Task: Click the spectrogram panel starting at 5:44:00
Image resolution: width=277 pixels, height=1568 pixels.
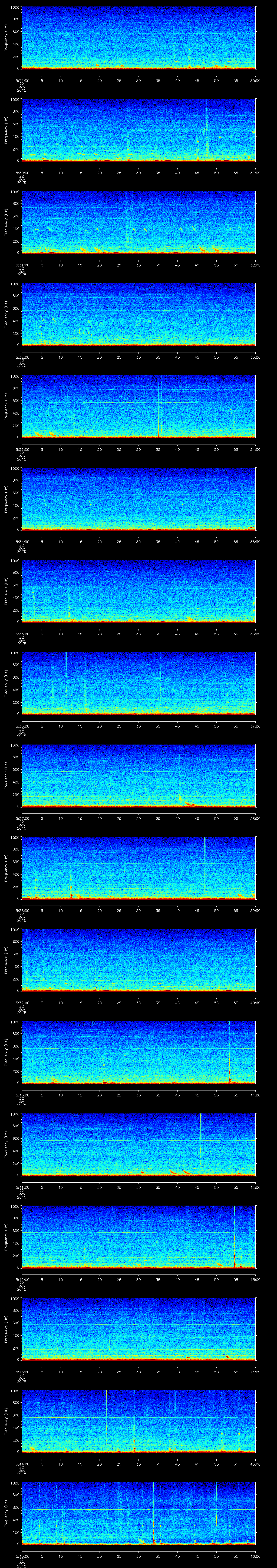Action: pos(138,1421)
